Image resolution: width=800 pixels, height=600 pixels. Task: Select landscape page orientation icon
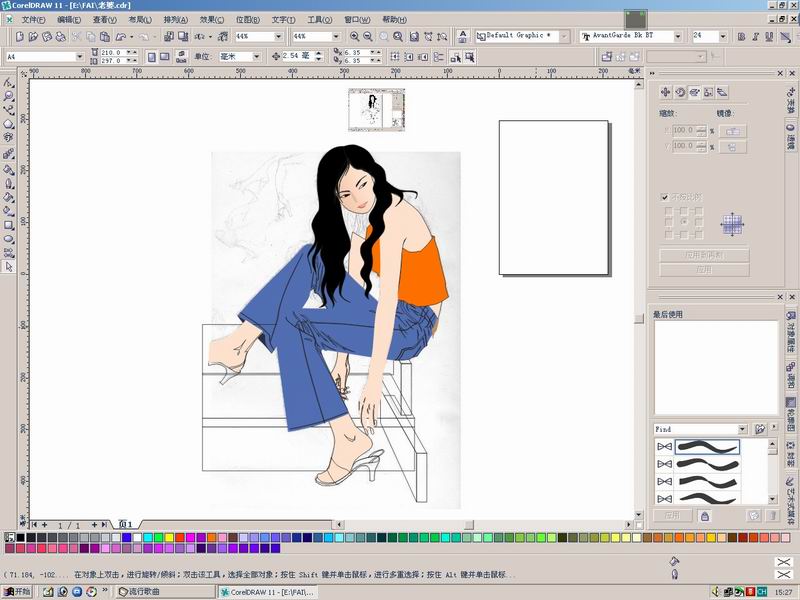pyautogui.click(x=165, y=57)
